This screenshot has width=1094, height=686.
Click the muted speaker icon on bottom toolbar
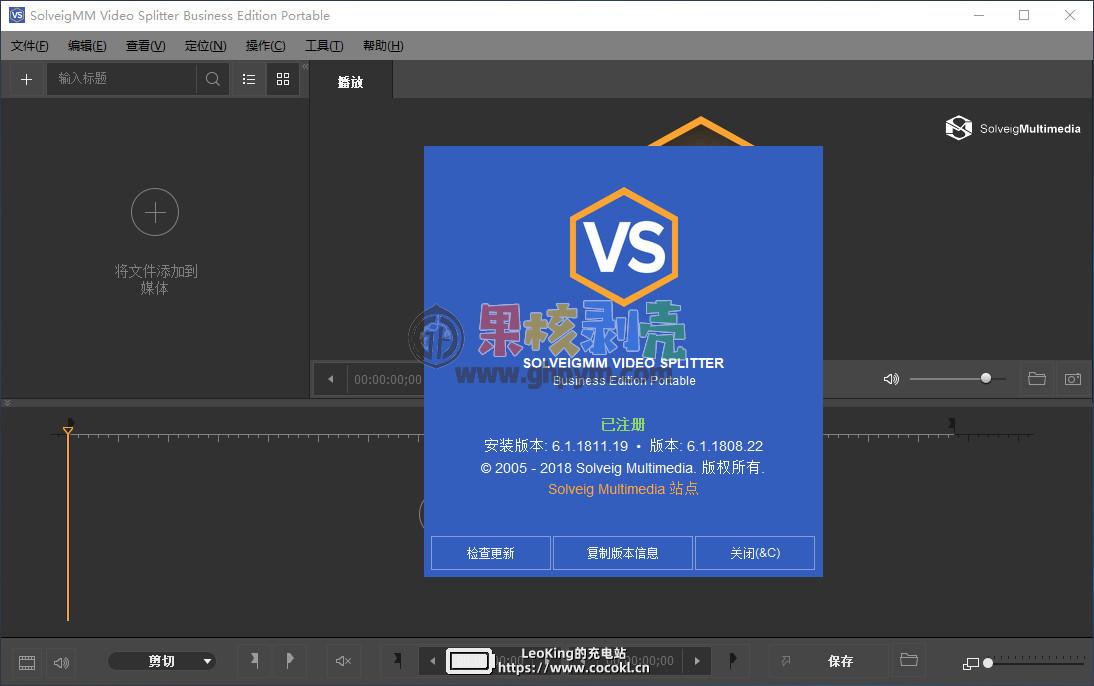[x=343, y=660]
